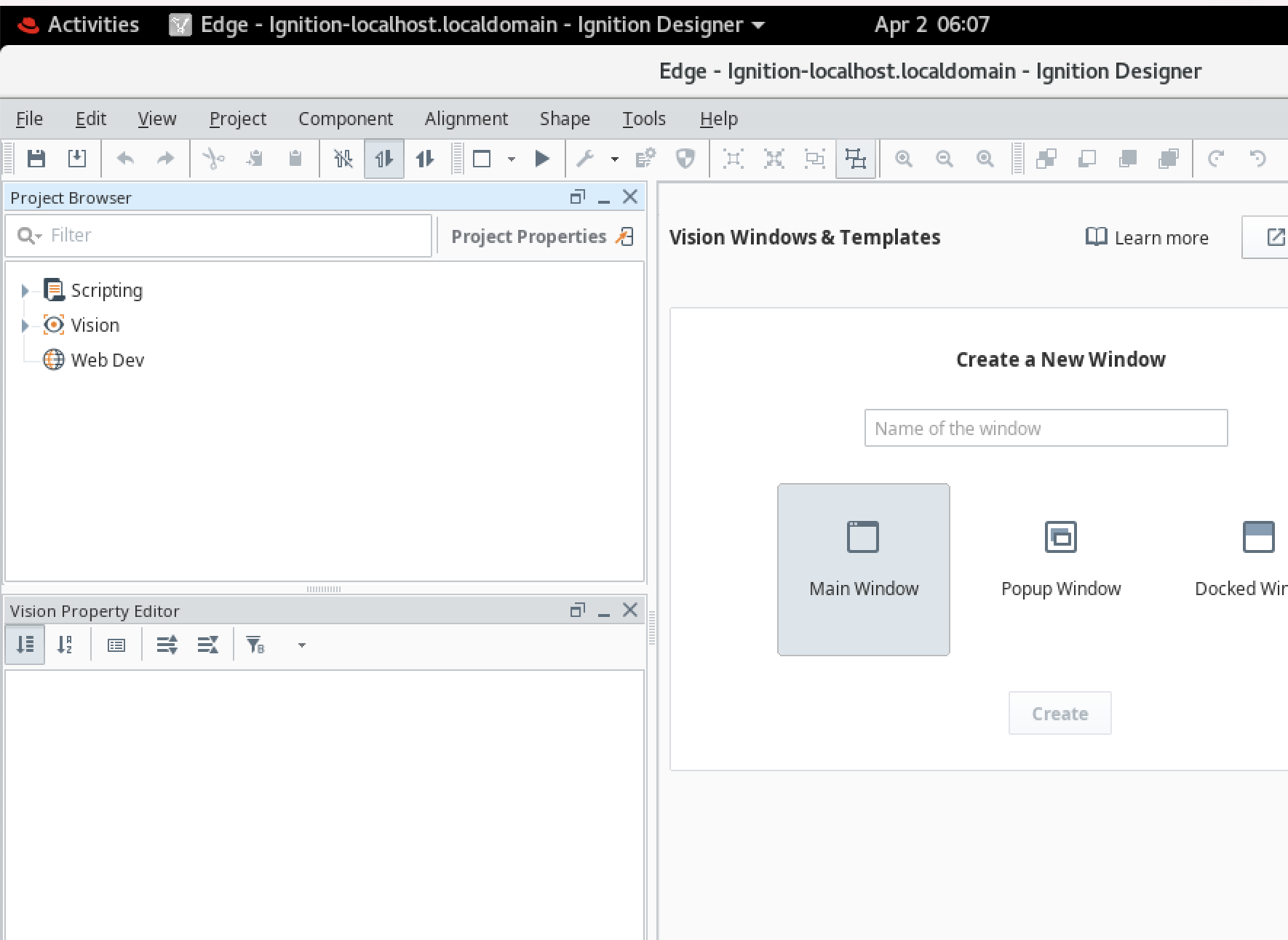Select Web Dev in Project Browser
This screenshot has width=1288, height=940.
pyautogui.click(x=108, y=360)
